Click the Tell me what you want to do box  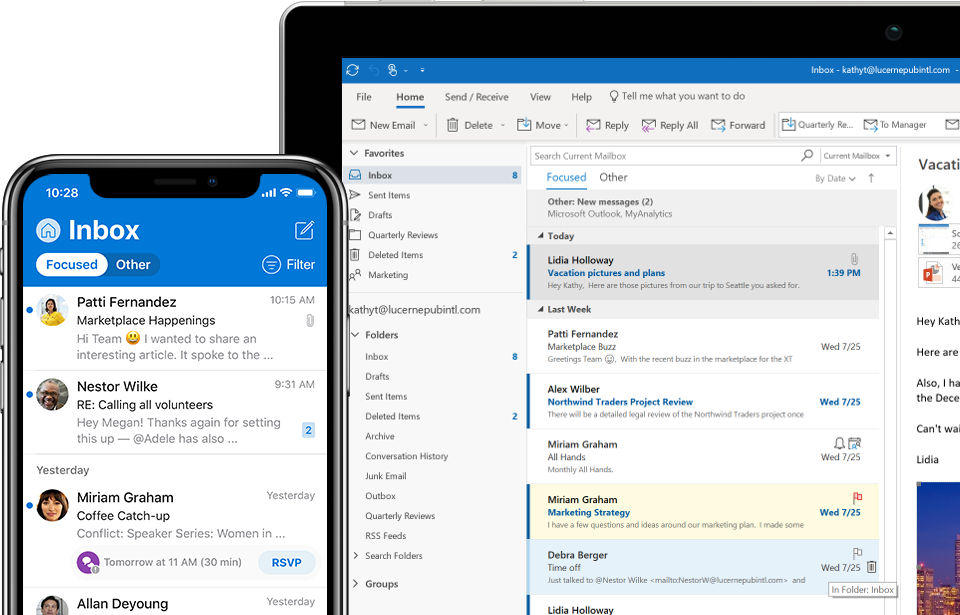click(x=677, y=96)
